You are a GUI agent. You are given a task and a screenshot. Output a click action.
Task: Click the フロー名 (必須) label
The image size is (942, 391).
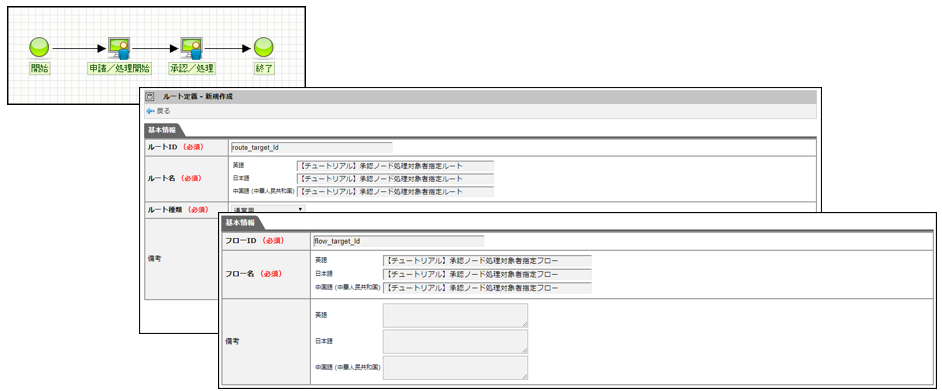point(253,273)
